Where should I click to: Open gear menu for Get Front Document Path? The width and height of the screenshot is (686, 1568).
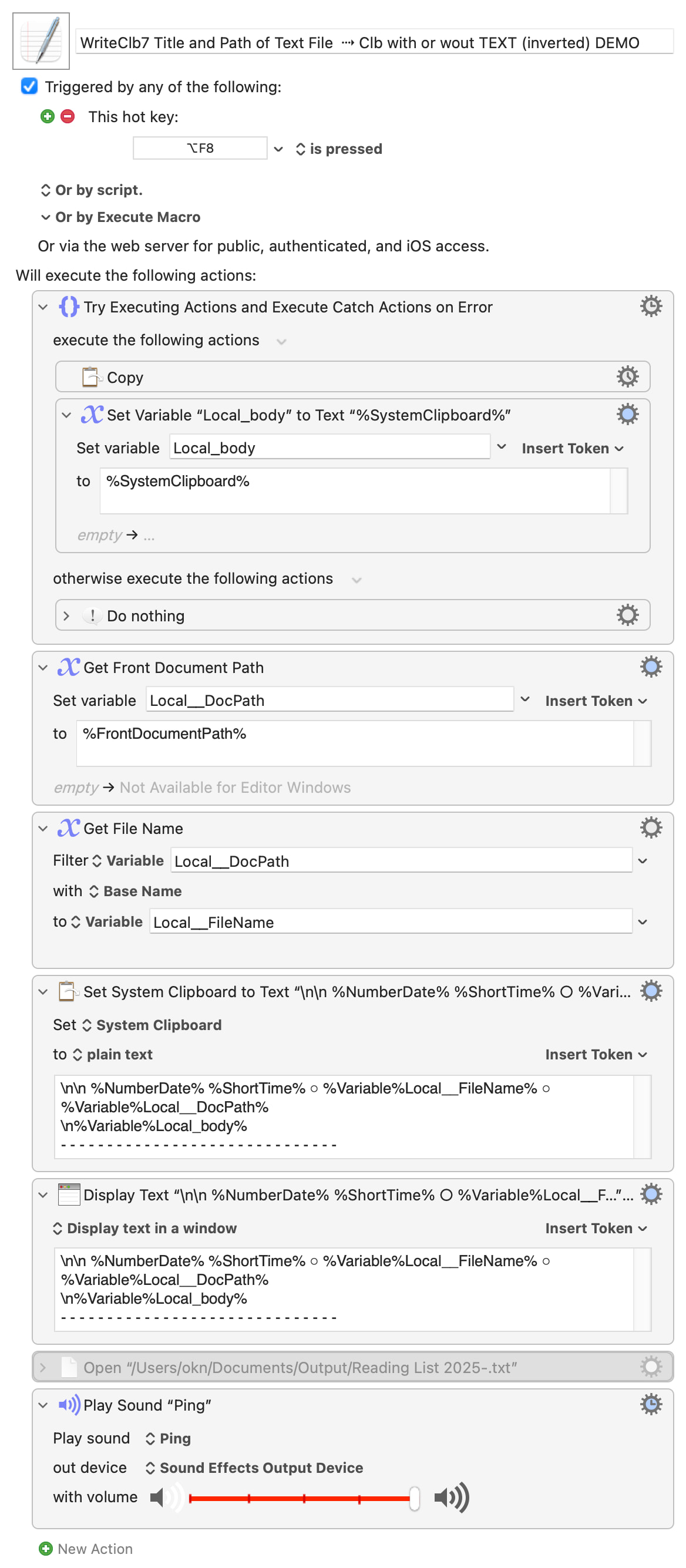point(650,667)
